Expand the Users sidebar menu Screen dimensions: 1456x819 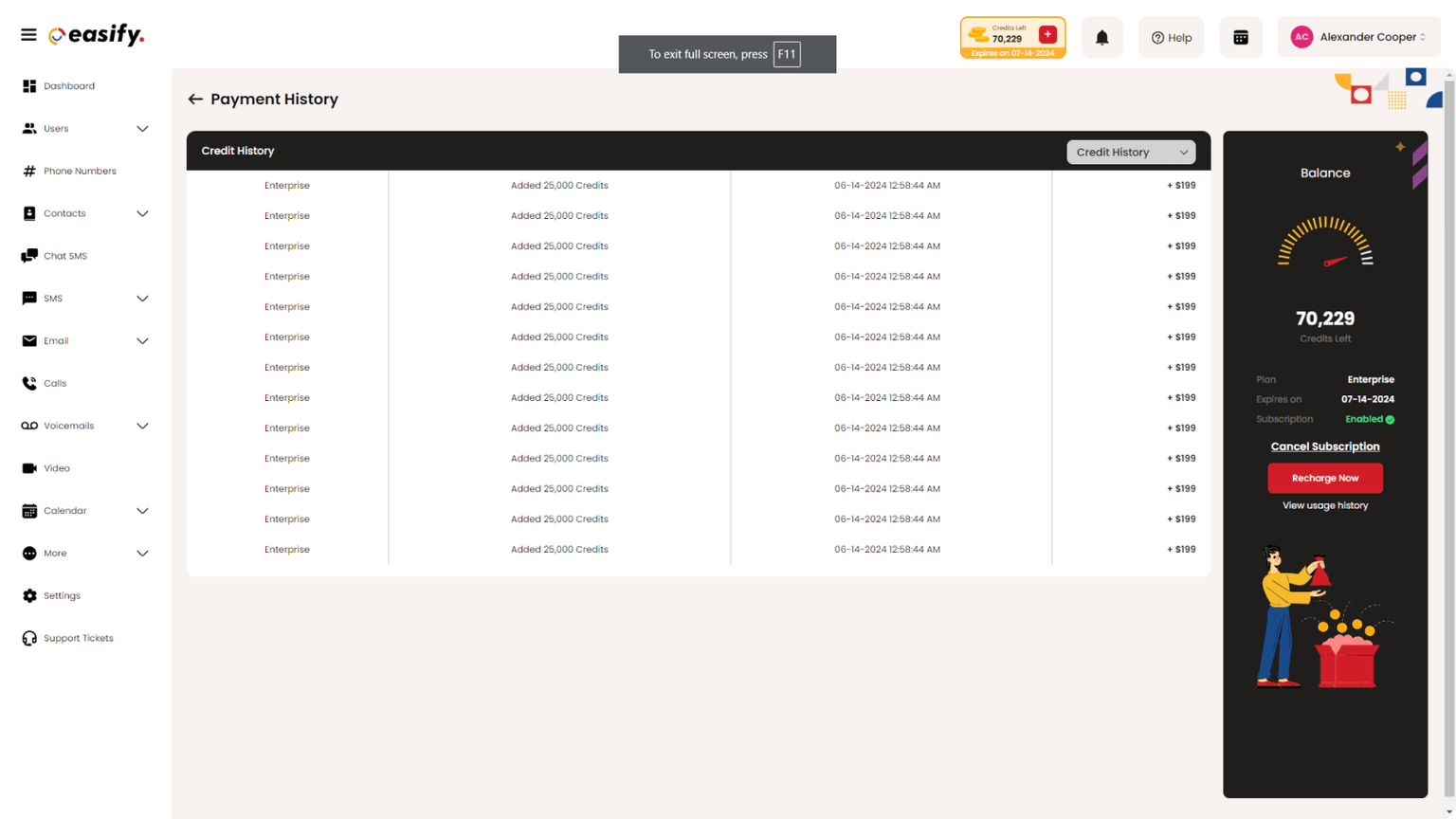pos(85,129)
